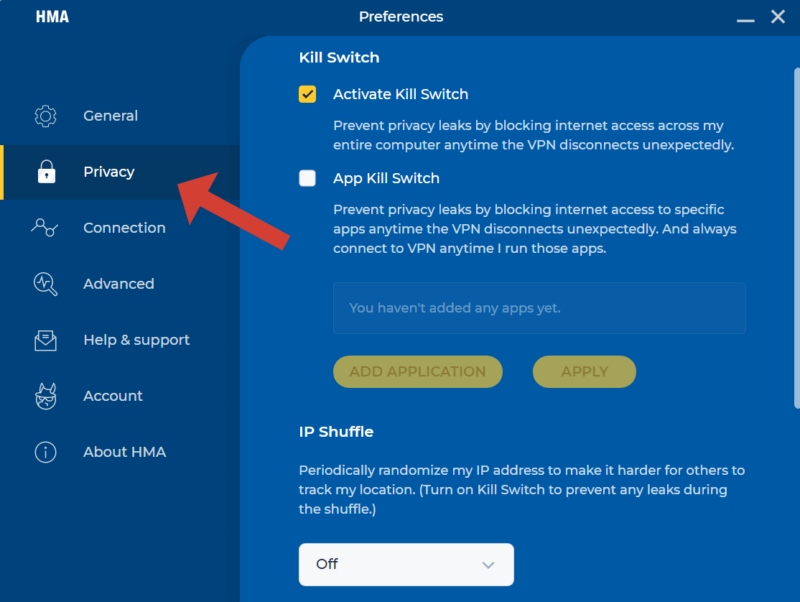The image size is (800, 602).
Task: Click the ADD APPLICATION button
Action: point(418,371)
